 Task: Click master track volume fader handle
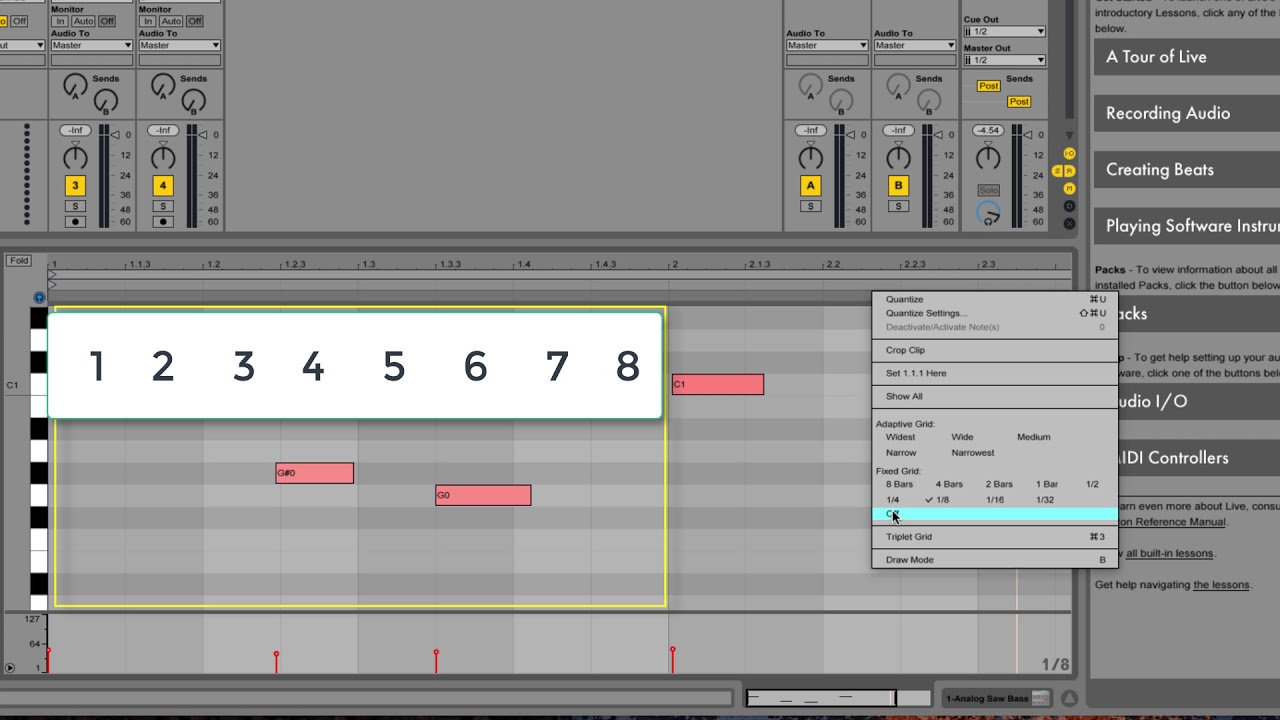point(1028,135)
